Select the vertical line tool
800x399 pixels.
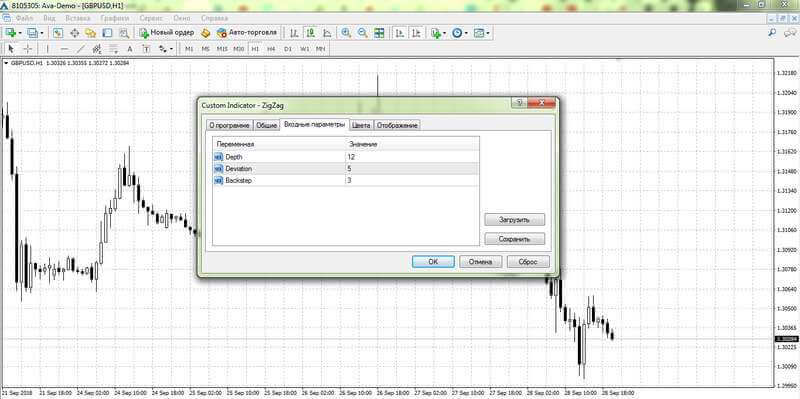click(x=47, y=49)
